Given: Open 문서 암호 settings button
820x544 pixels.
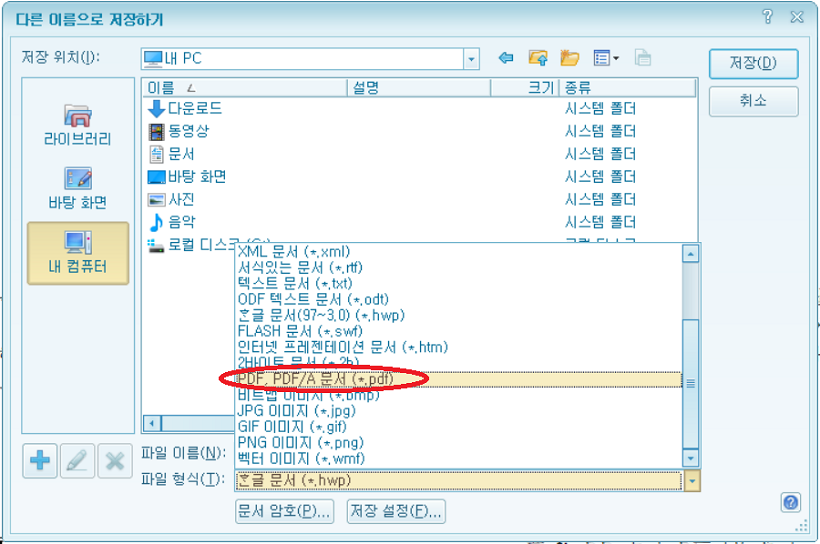Looking at the screenshot, I should tap(284, 511).
